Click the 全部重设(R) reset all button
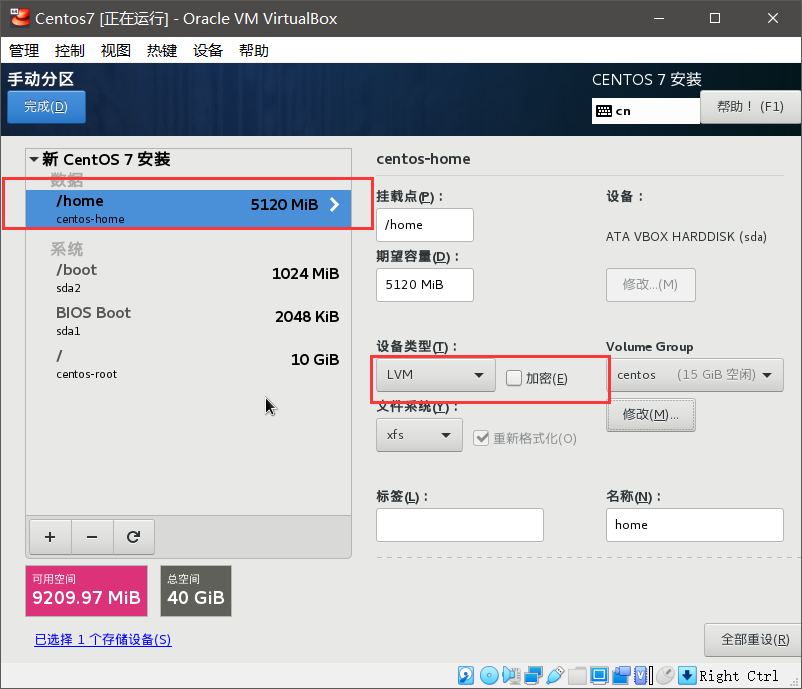Viewport: 802px width, 689px height. click(753, 639)
